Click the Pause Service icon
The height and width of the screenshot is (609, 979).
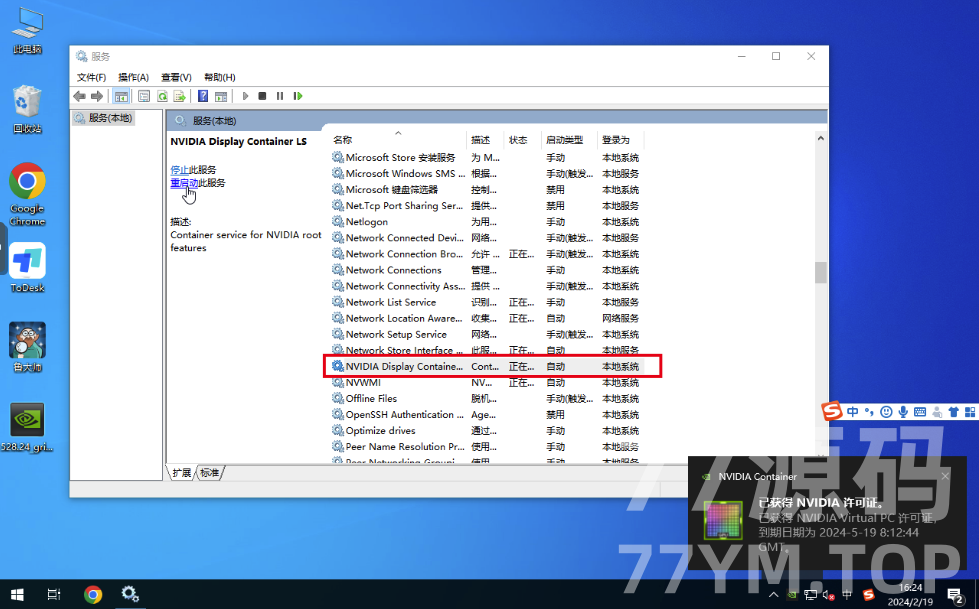(x=280, y=96)
